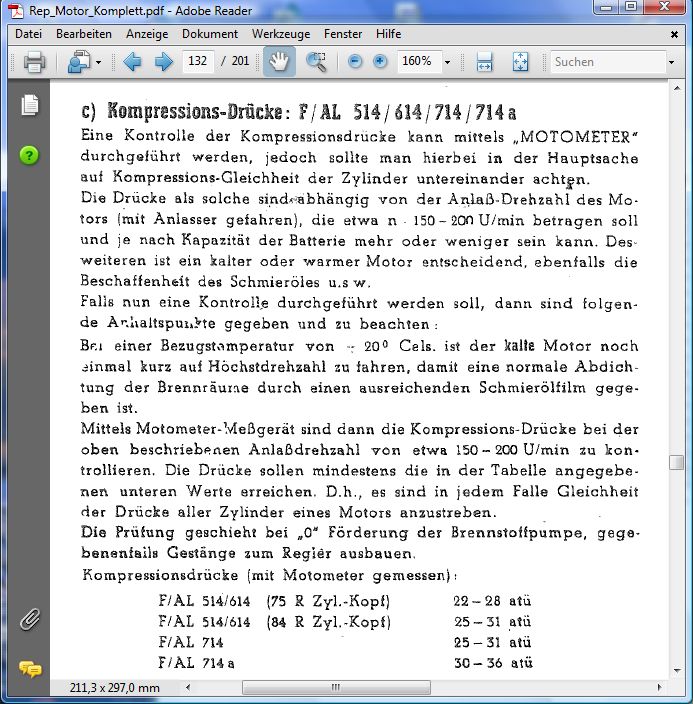The image size is (693, 704).
Task: Select the marquee zoom magnifier tool
Action: 316,62
